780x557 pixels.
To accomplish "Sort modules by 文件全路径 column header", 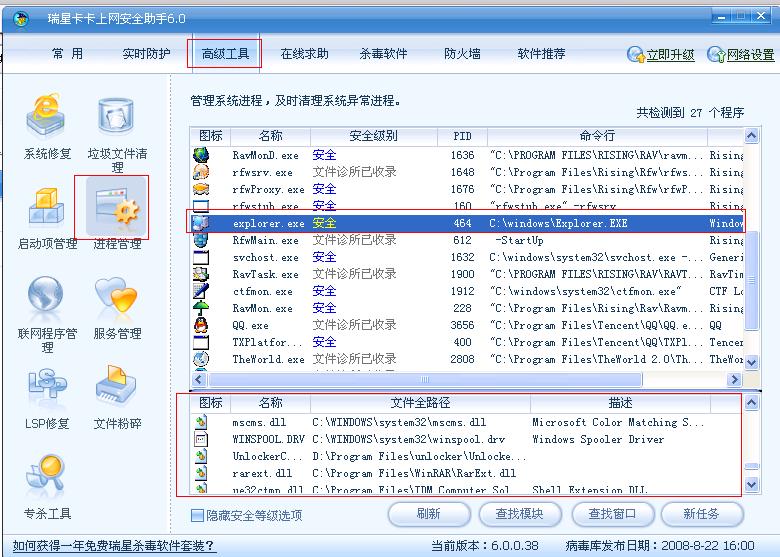I will (x=420, y=402).
